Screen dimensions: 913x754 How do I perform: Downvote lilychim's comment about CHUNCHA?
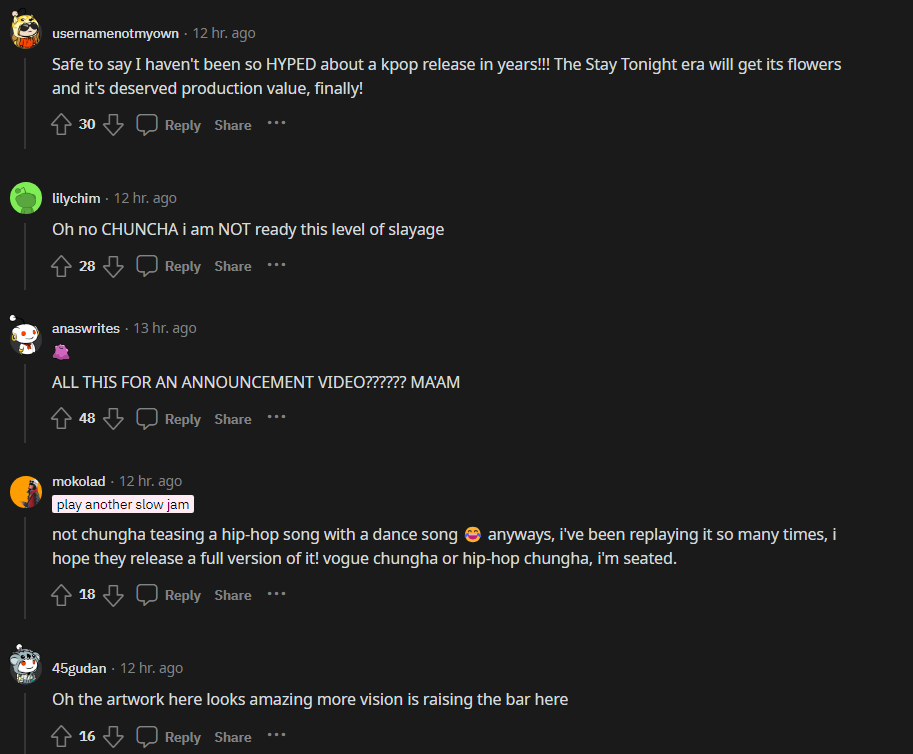[114, 267]
